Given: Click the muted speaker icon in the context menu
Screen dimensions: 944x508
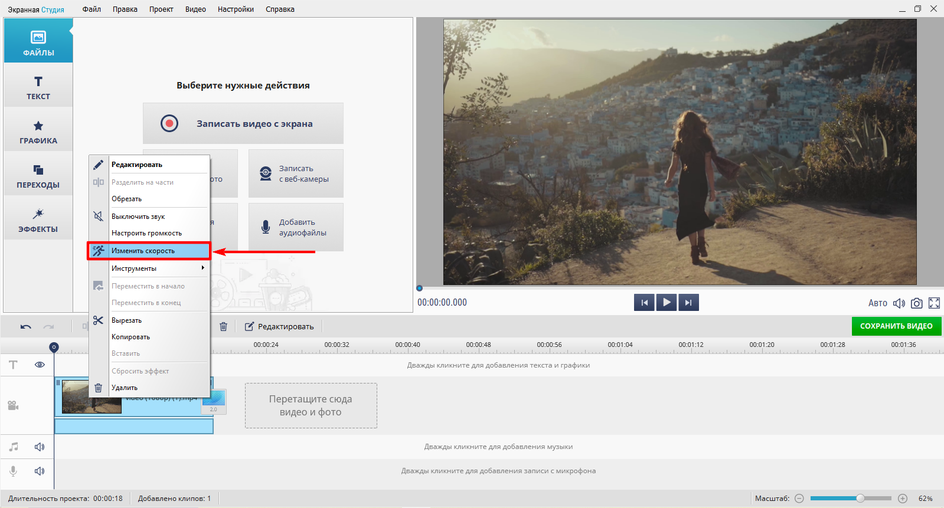Looking at the screenshot, I should pyautogui.click(x=98, y=215).
